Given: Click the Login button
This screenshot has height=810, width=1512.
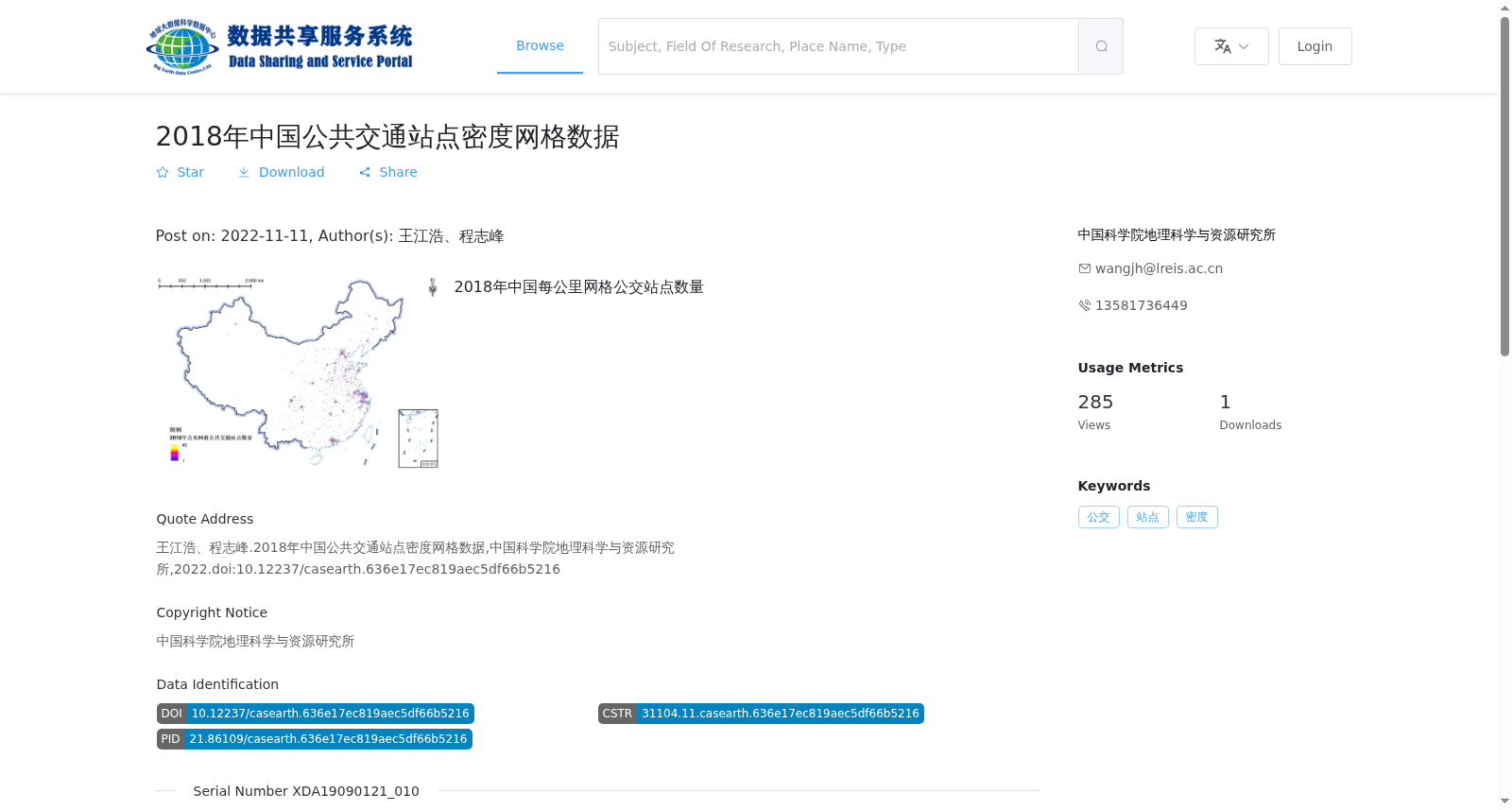Looking at the screenshot, I should [1314, 46].
